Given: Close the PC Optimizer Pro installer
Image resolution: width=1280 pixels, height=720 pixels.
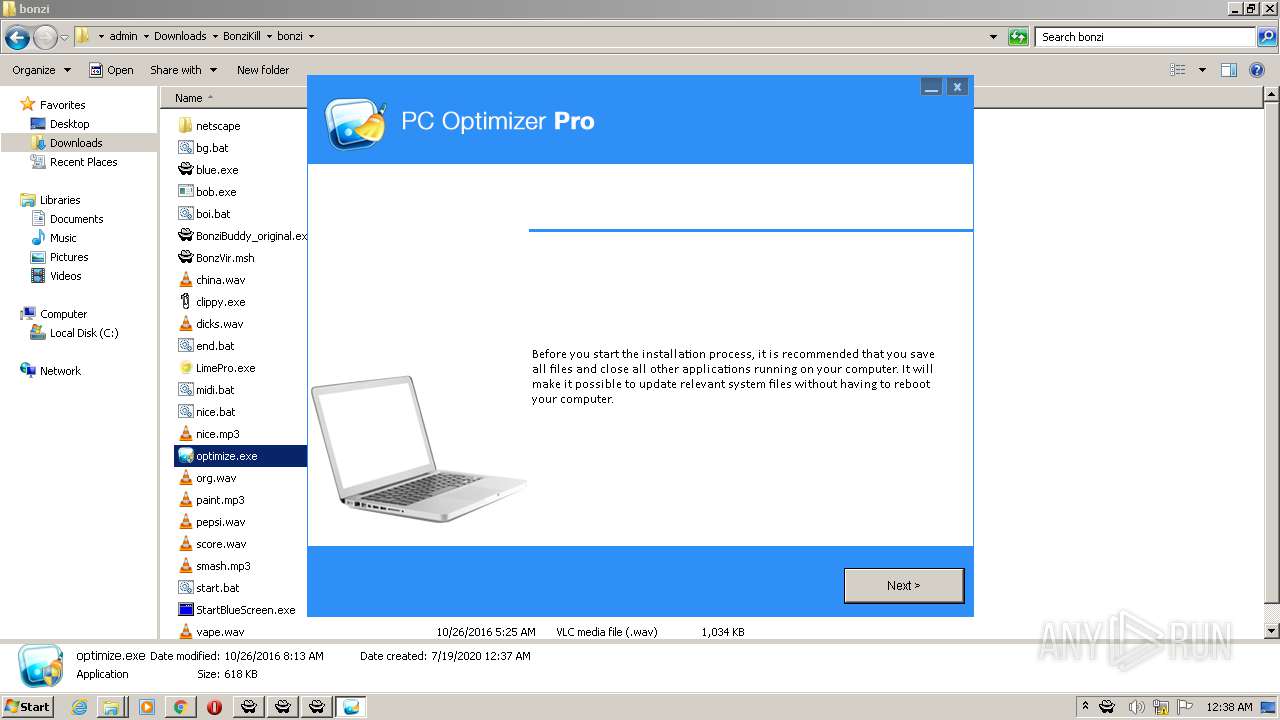Looking at the screenshot, I should [957, 87].
